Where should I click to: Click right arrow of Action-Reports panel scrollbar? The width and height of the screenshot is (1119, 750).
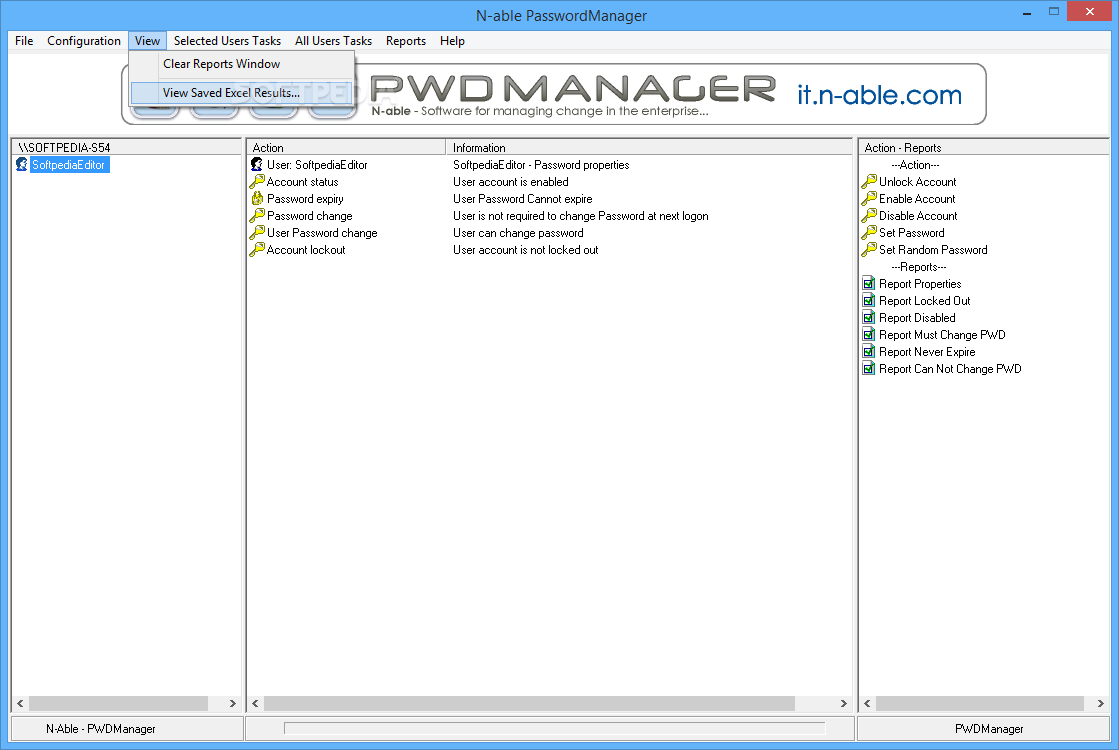coord(1100,704)
